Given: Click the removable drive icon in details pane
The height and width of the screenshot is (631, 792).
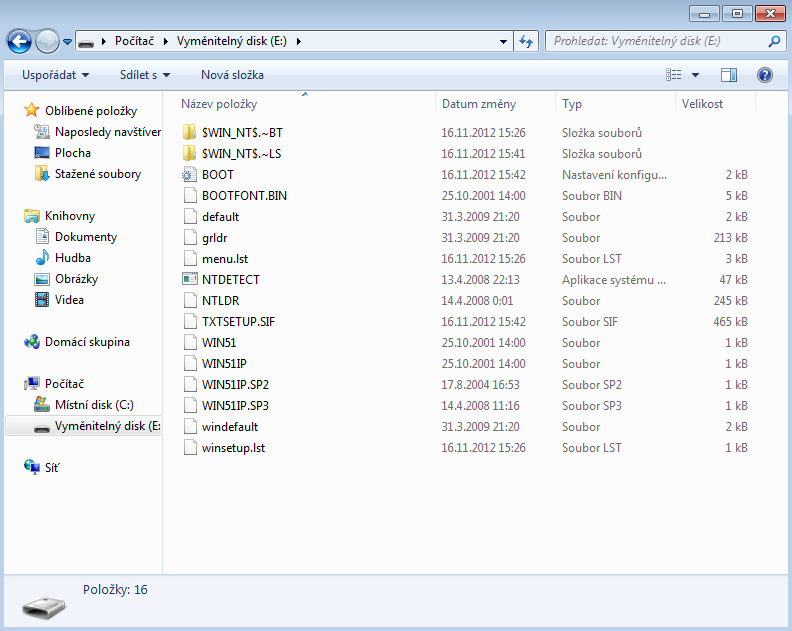Looking at the screenshot, I should pos(44,607).
